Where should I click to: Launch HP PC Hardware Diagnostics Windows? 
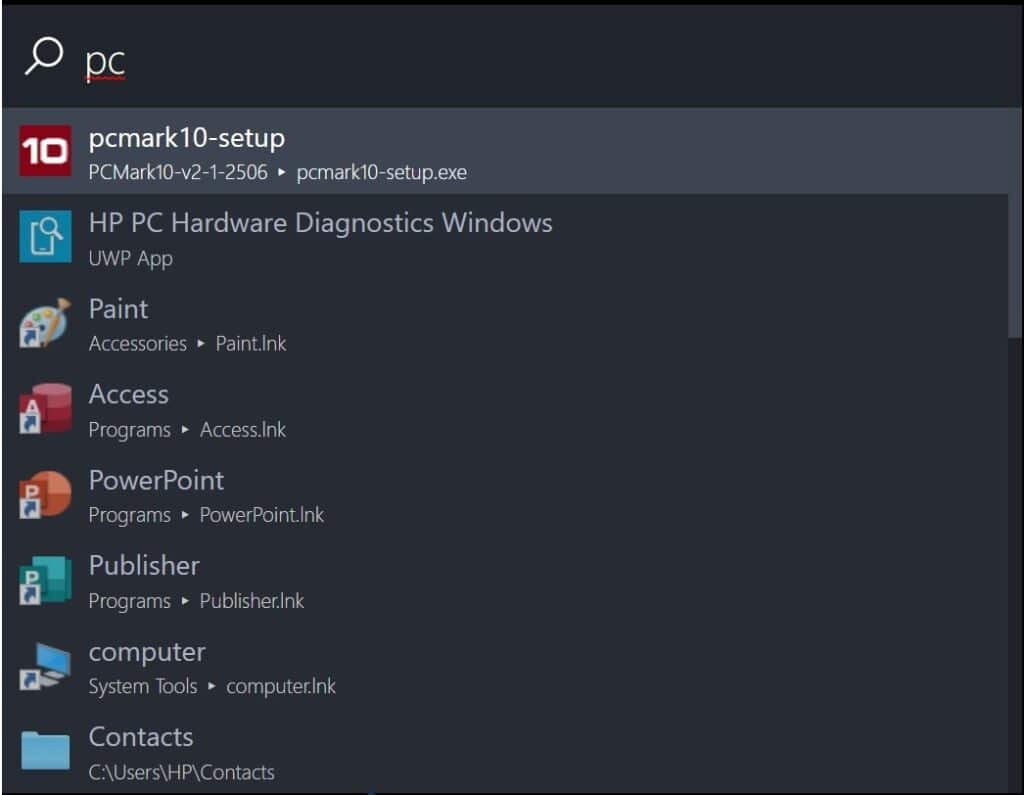(320, 223)
